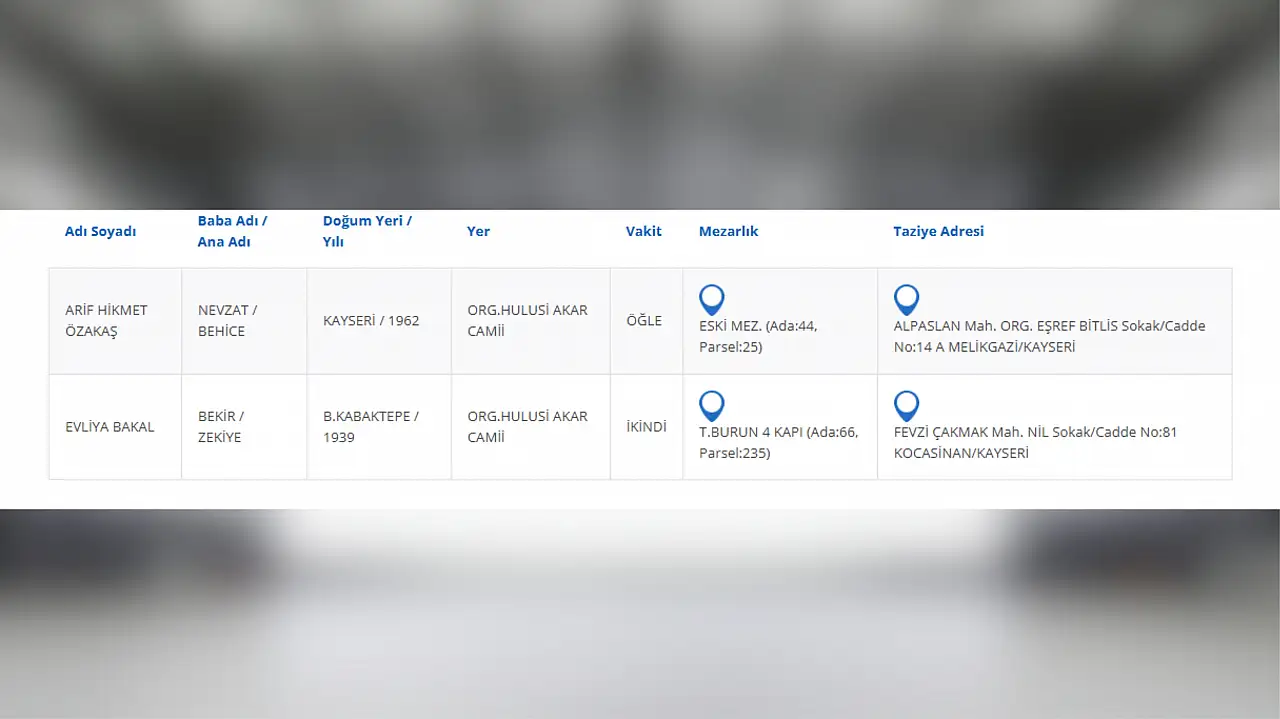Open map pin for FEVZİ ÇAKMAK Mah. address
This screenshot has width=1280, height=719.
pyautogui.click(x=906, y=405)
